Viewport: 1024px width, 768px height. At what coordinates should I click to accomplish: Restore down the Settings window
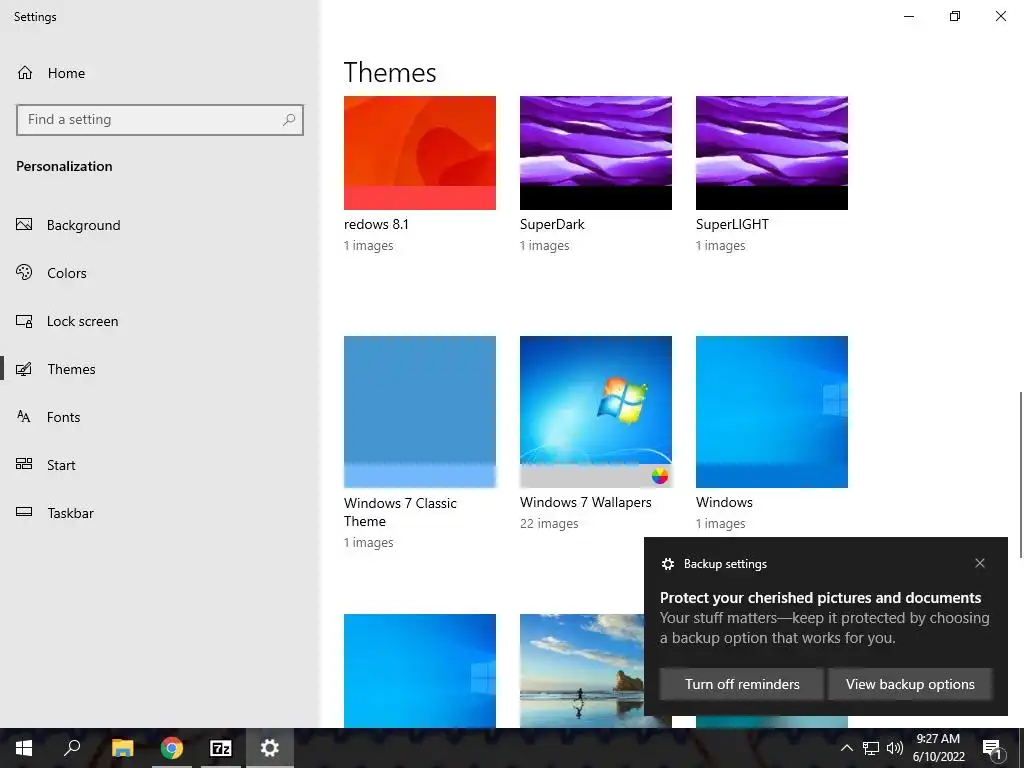click(955, 16)
